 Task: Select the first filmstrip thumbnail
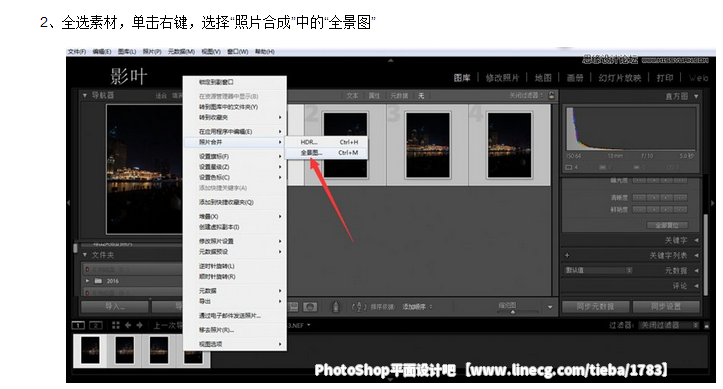(x=90, y=350)
